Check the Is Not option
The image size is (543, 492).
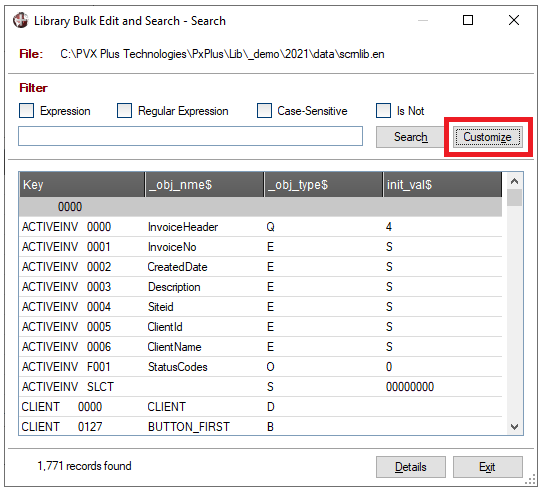tap(383, 111)
